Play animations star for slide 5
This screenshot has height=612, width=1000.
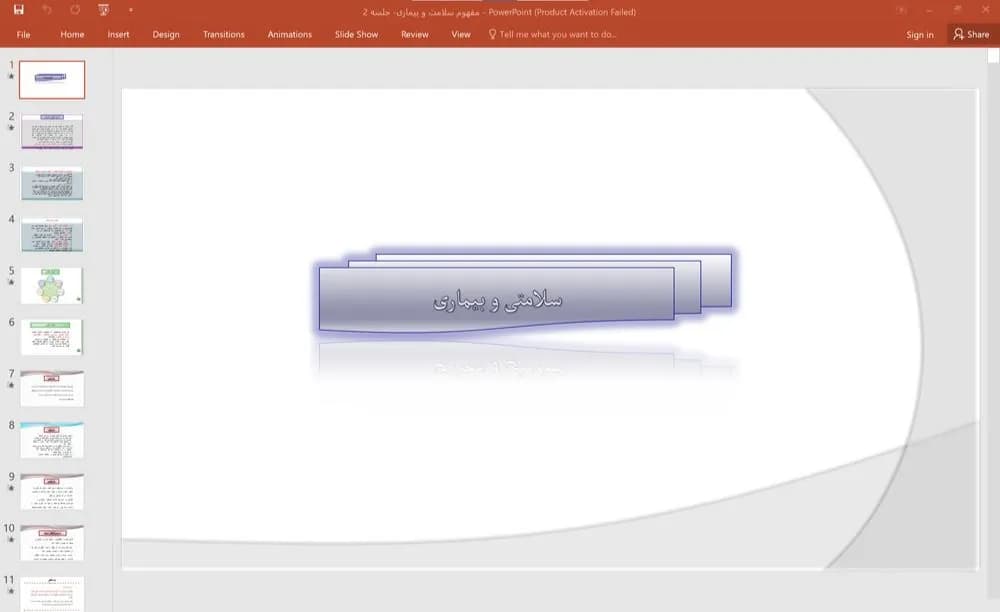coord(11,282)
